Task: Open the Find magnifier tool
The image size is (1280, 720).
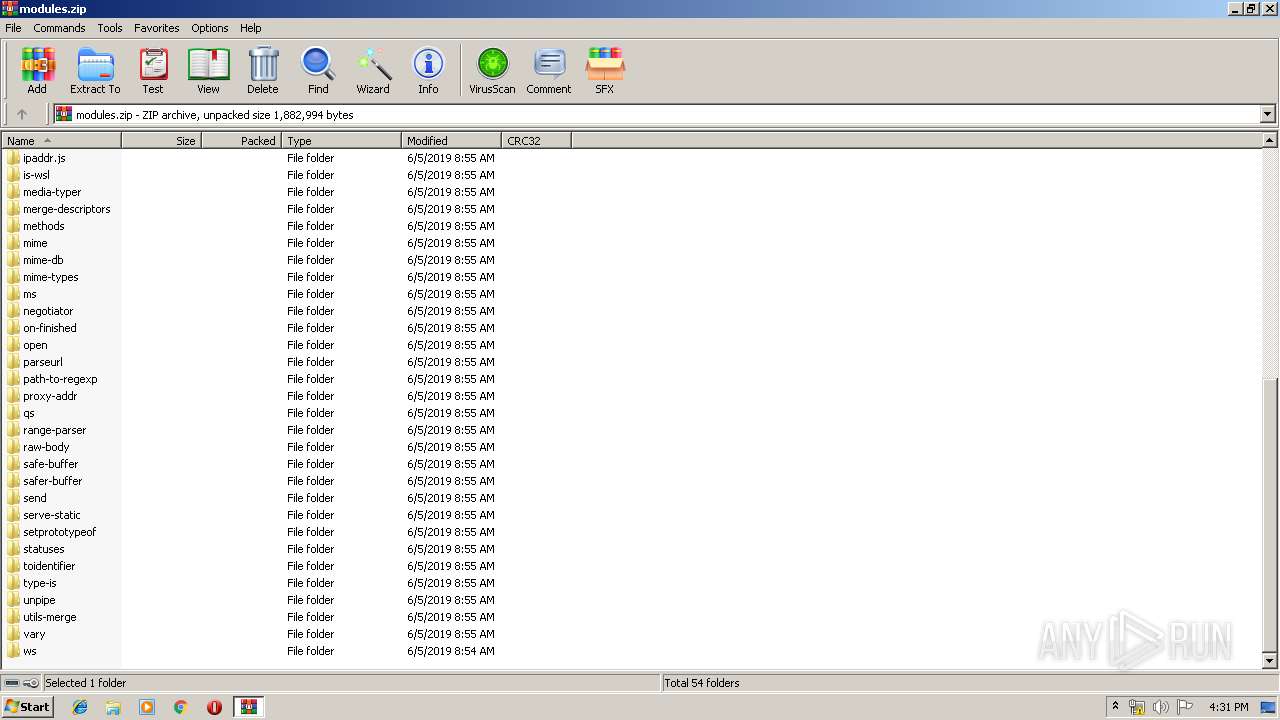Action: [318, 70]
